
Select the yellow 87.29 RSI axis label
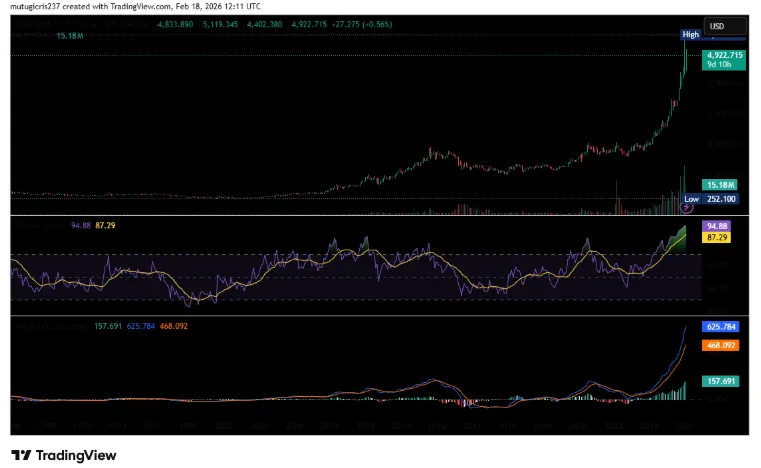[x=717, y=237]
